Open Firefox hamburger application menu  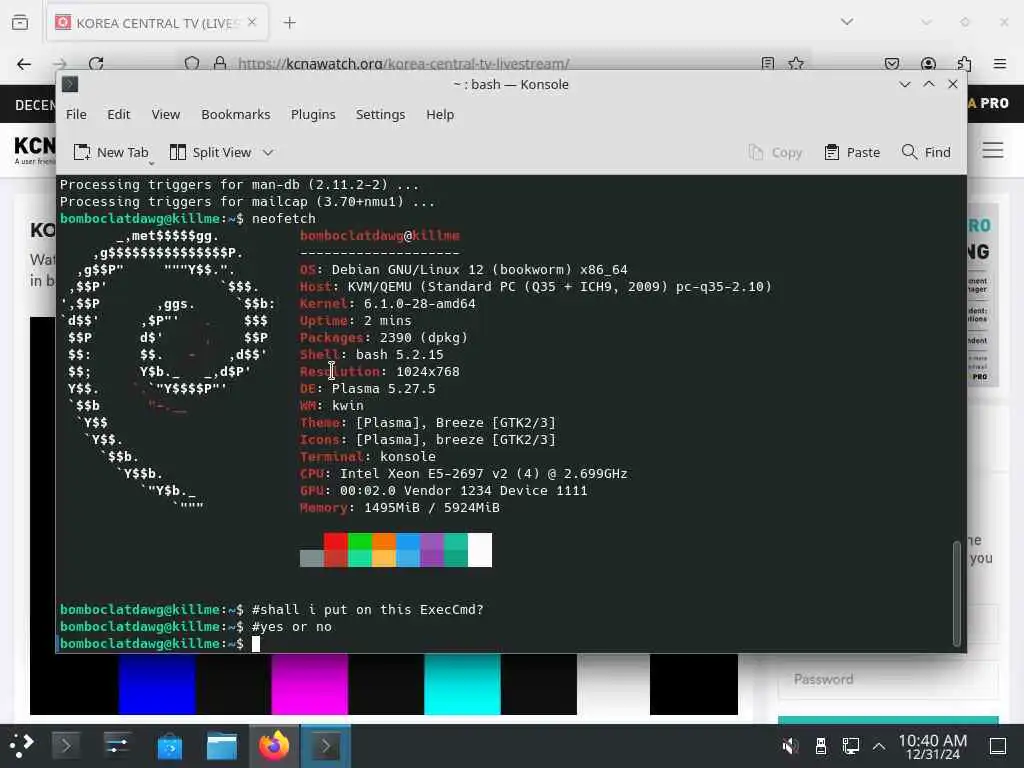tap(1000, 64)
